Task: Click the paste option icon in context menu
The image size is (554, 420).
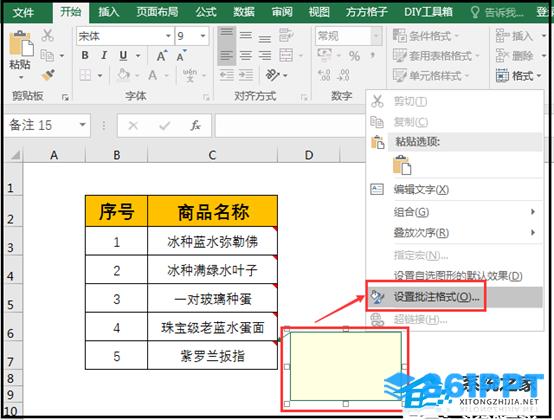Action: (x=402, y=165)
